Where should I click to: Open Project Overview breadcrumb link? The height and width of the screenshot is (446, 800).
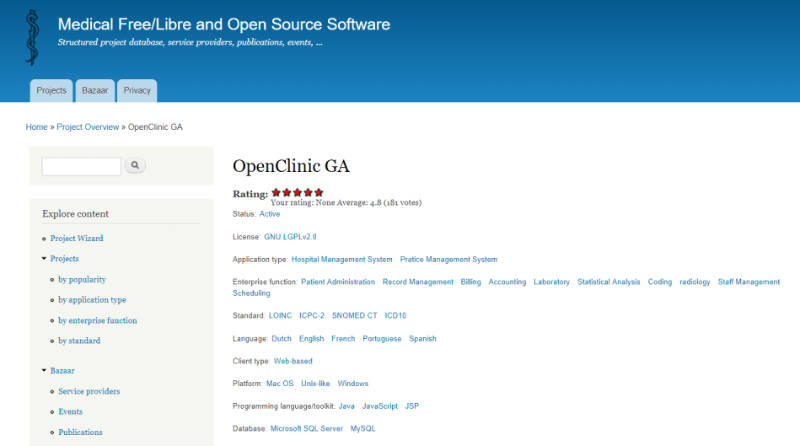pyautogui.click(x=88, y=127)
